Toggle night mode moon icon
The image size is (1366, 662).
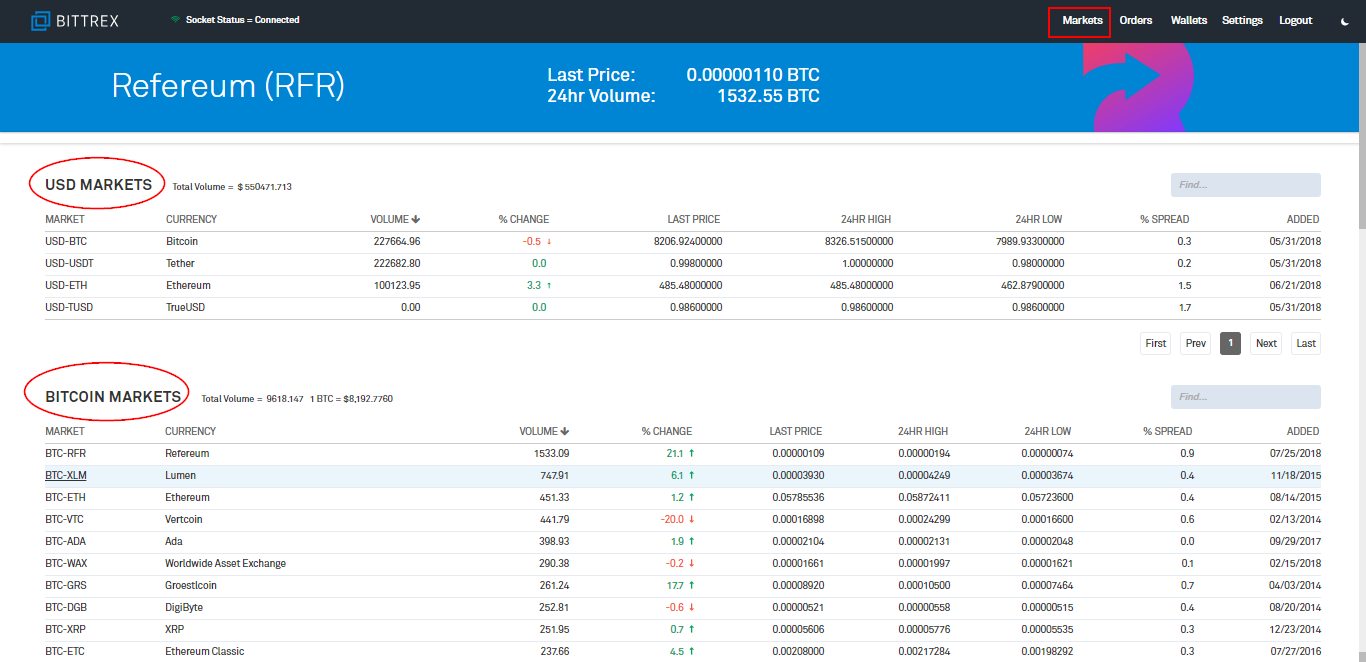pos(1345,21)
